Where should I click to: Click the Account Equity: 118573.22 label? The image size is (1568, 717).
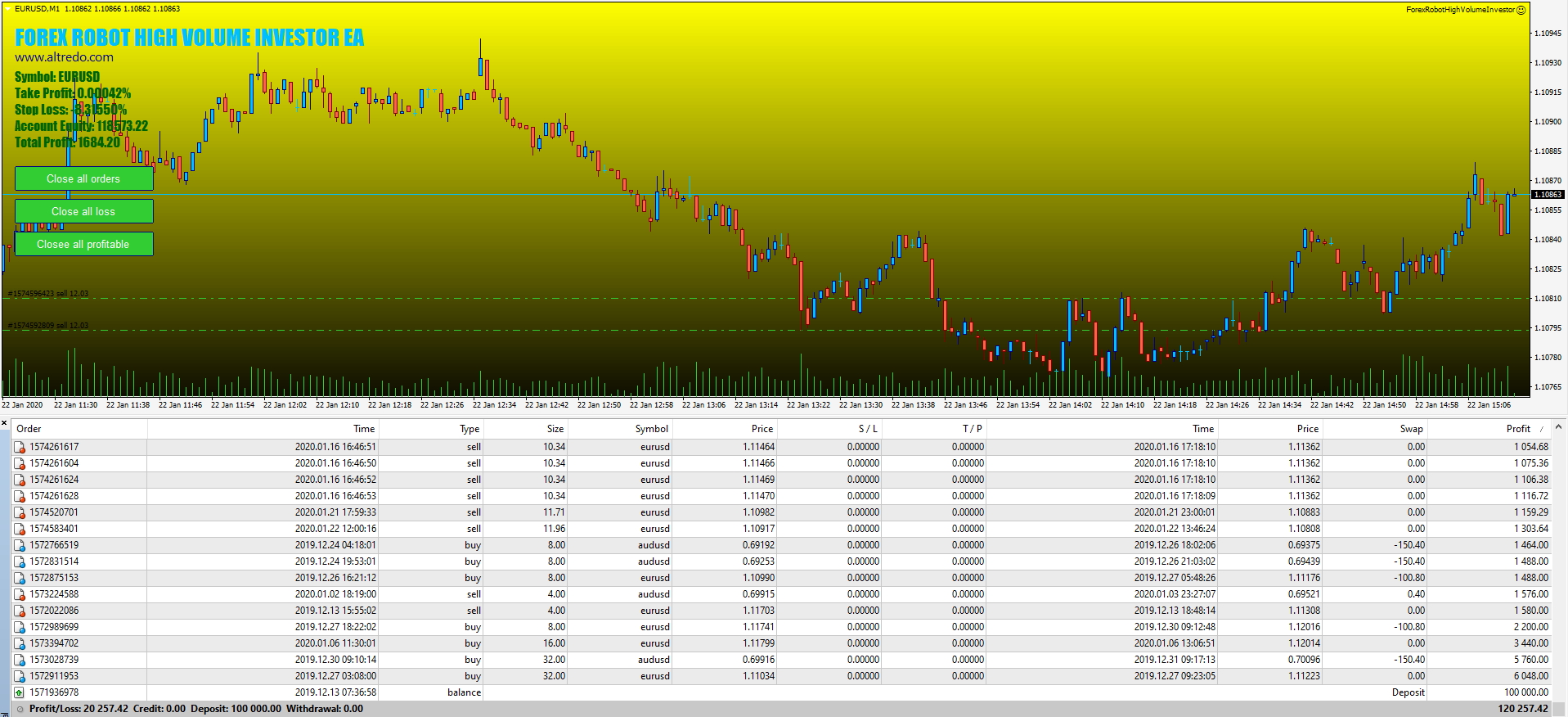[x=81, y=126]
